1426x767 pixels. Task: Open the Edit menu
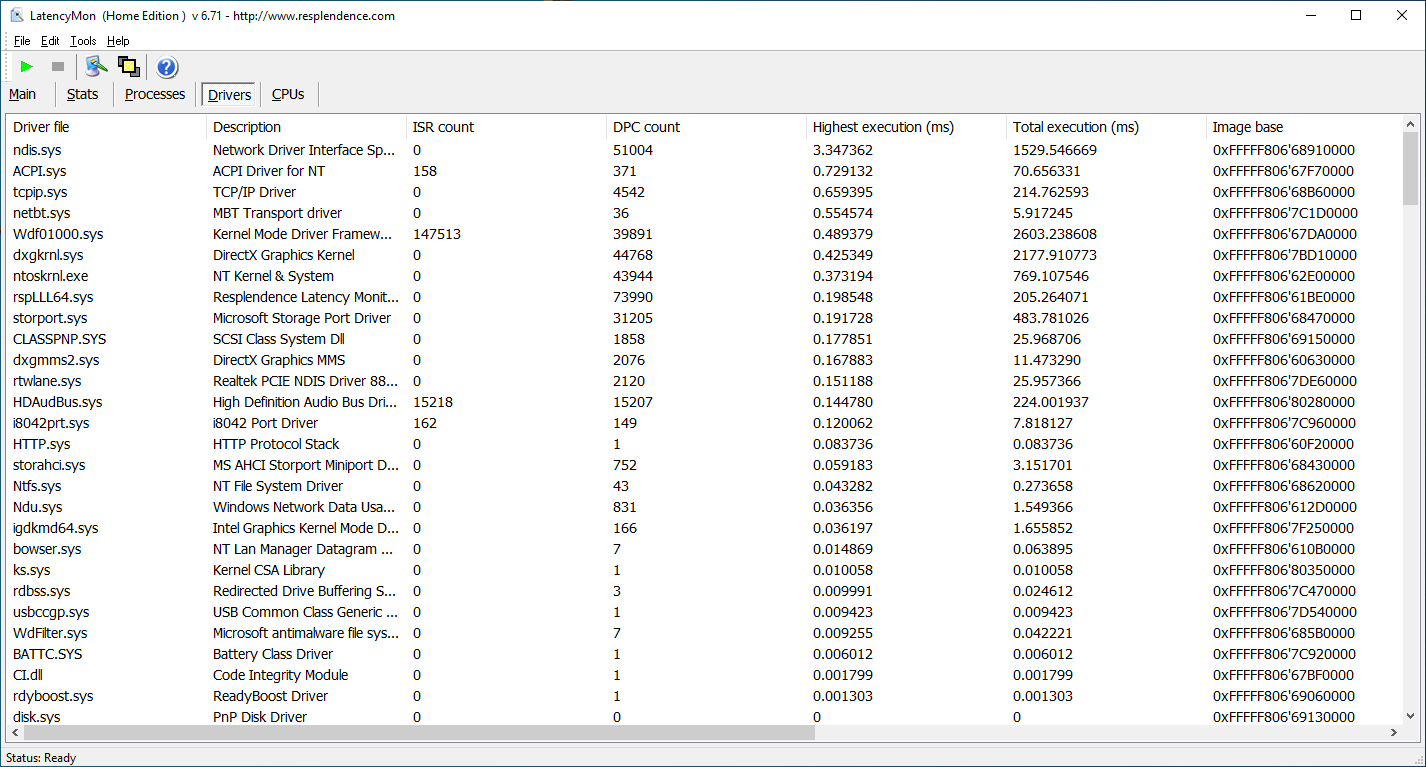coord(50,41)
